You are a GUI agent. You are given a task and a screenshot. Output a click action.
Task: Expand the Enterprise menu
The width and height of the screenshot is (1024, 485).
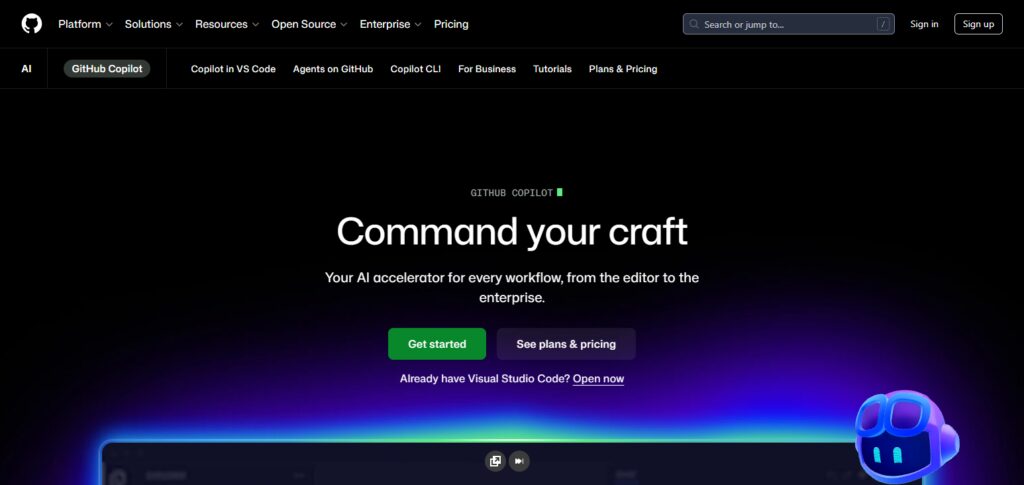[x=391, y=24]
